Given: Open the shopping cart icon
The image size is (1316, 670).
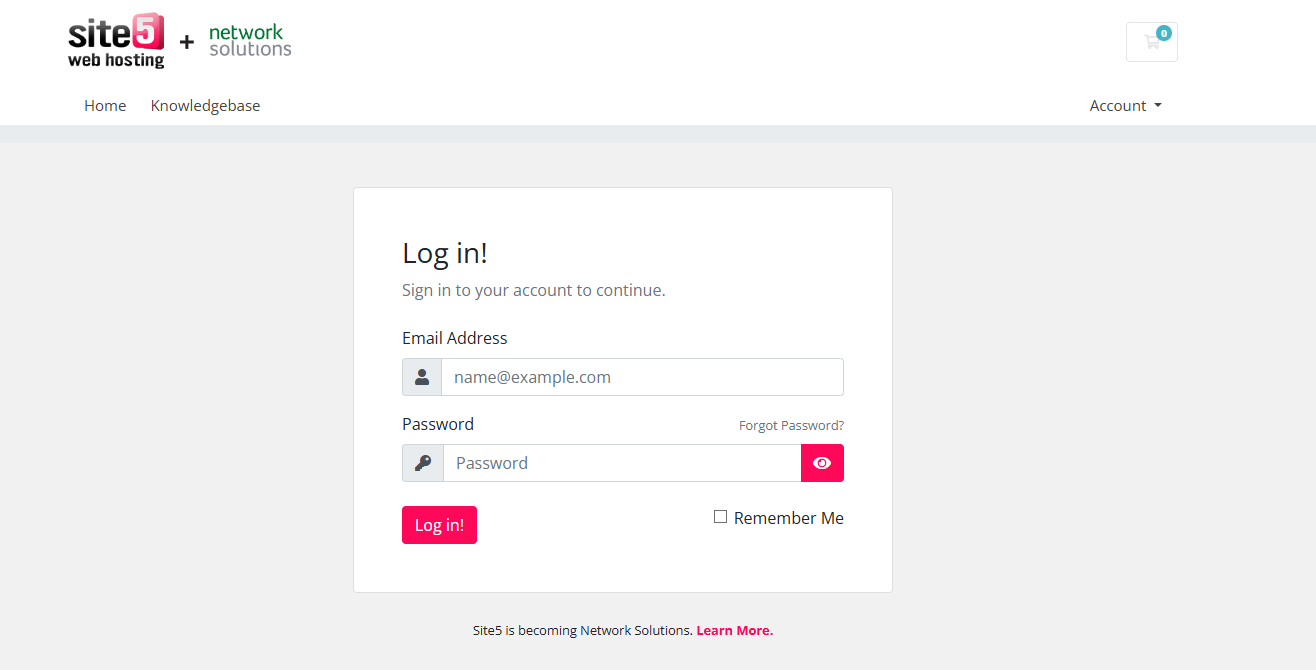Looking at the screenshot, I should 1151,42.
